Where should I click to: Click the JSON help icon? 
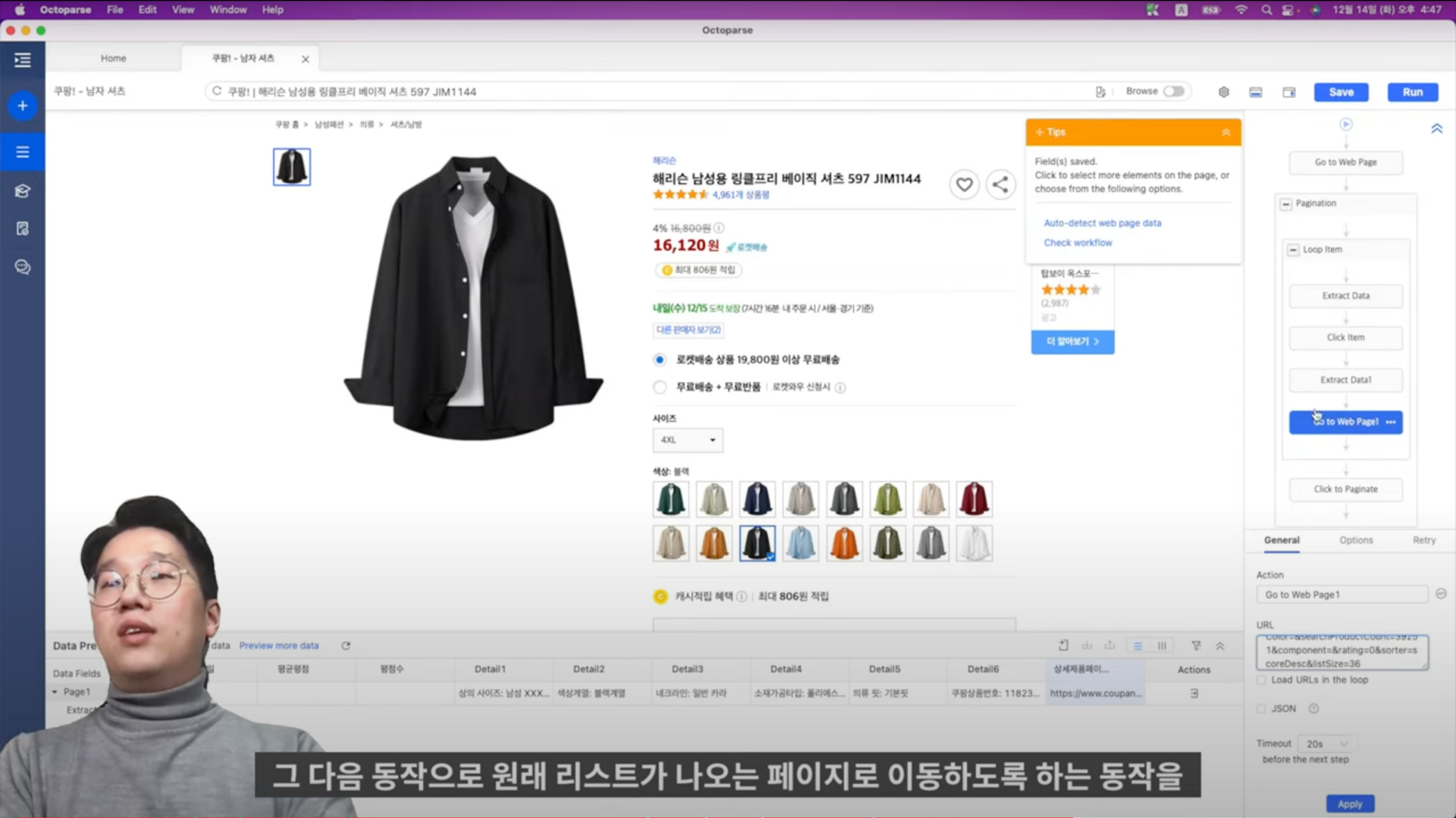pos(1314,708)
